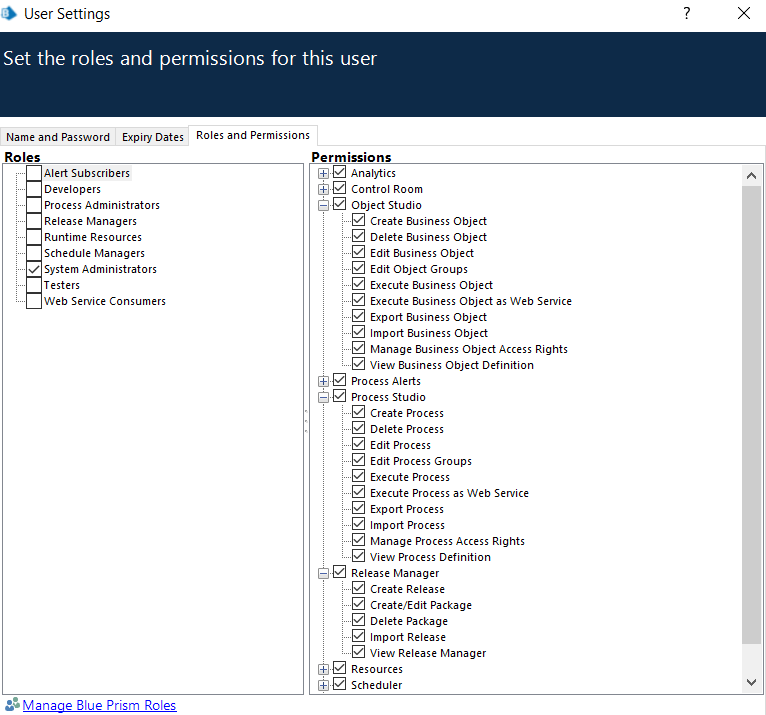Tick the Schedule Managers checkbox

coord(34,253)
